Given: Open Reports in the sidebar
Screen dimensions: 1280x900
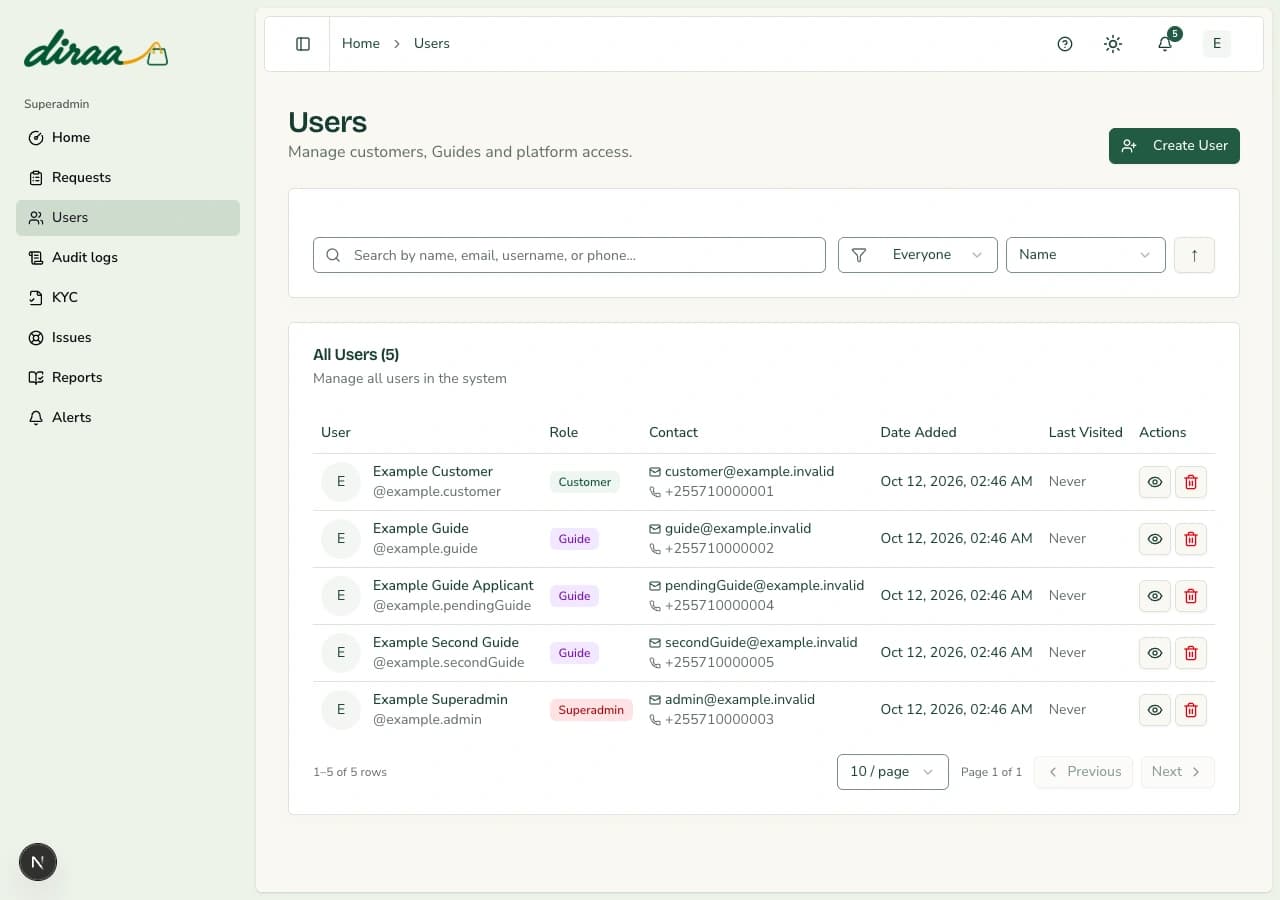Looking at the screenshot, I should click(x=128, y=378).
